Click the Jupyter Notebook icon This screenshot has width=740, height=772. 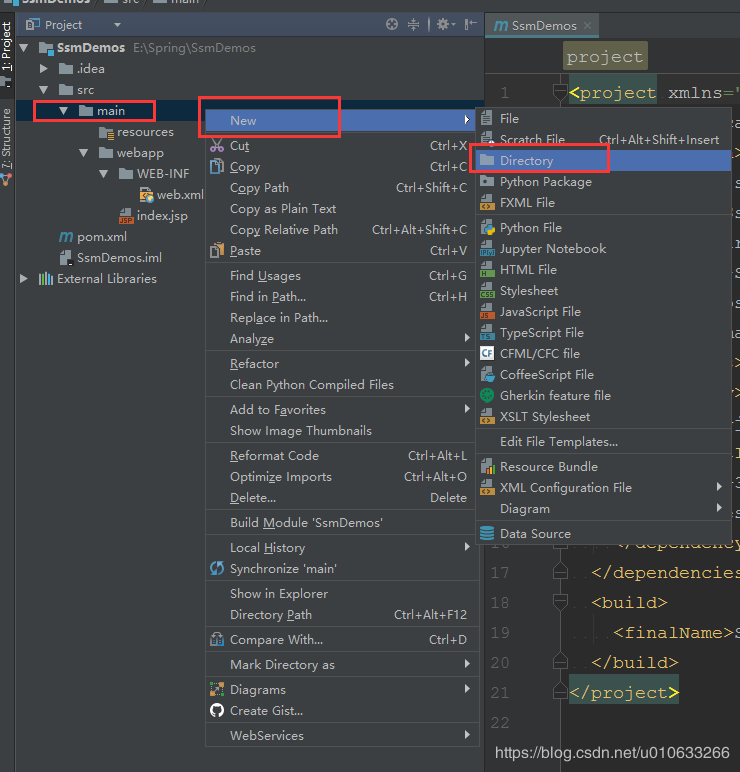(487, 249)
